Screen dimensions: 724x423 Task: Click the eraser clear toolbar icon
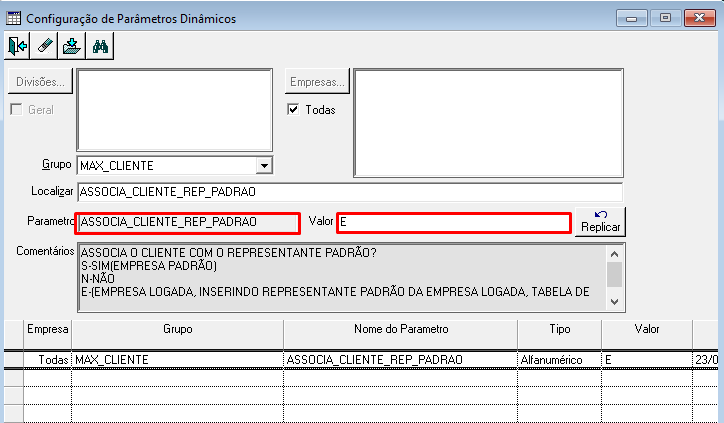pyautogui.click(x=44, y=46)
